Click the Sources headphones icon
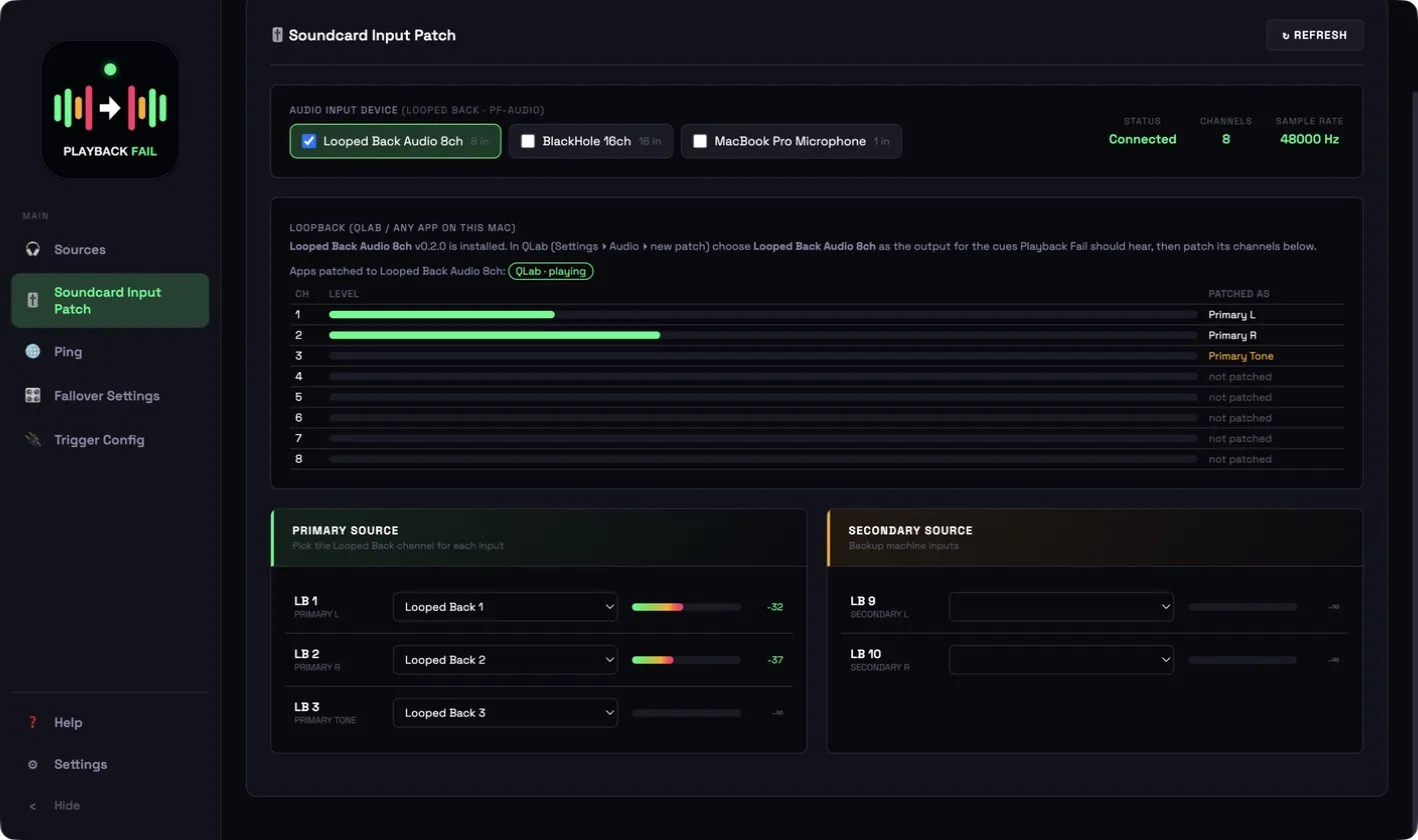Image resolution: width=1418 pixels, height=840 pixels. [x=32, y=249]
